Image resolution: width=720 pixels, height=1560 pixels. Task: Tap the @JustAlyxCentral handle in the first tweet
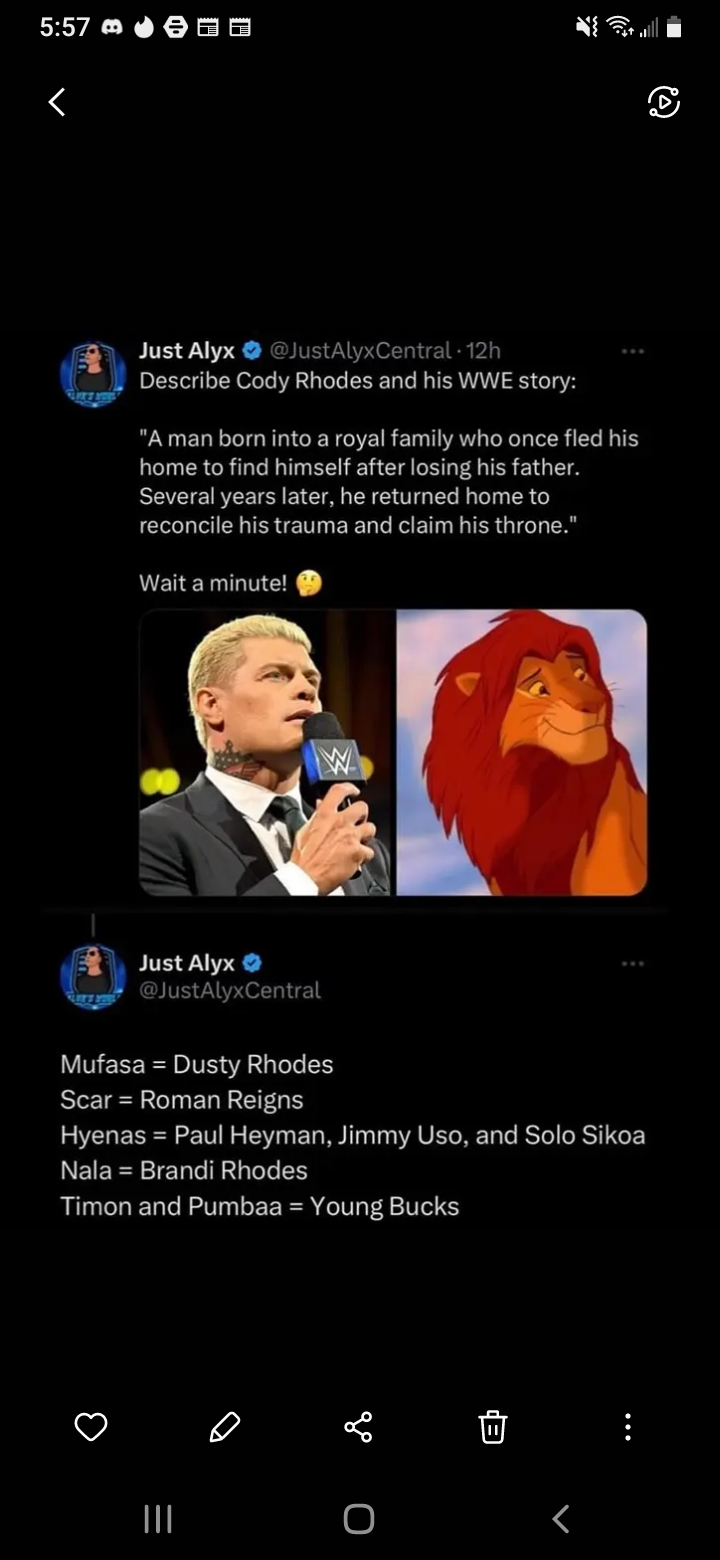(361, 350)
